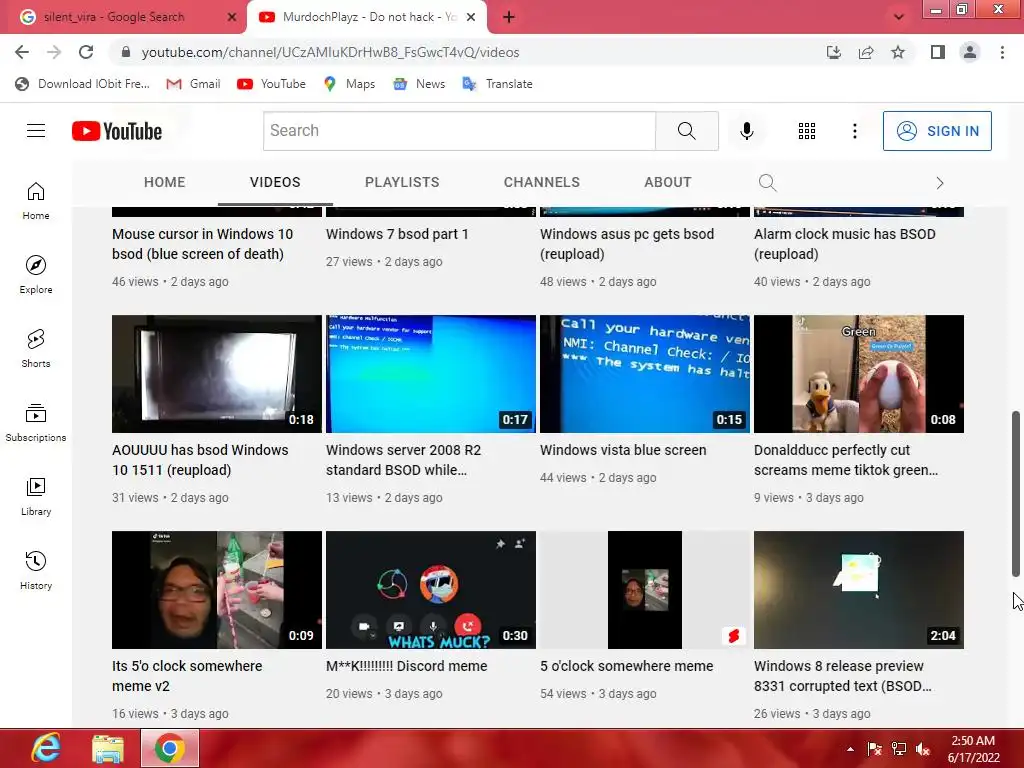Click the muted volume tray icon
The height and width of the screenshot is (768, 1024).
click(923, 749)
